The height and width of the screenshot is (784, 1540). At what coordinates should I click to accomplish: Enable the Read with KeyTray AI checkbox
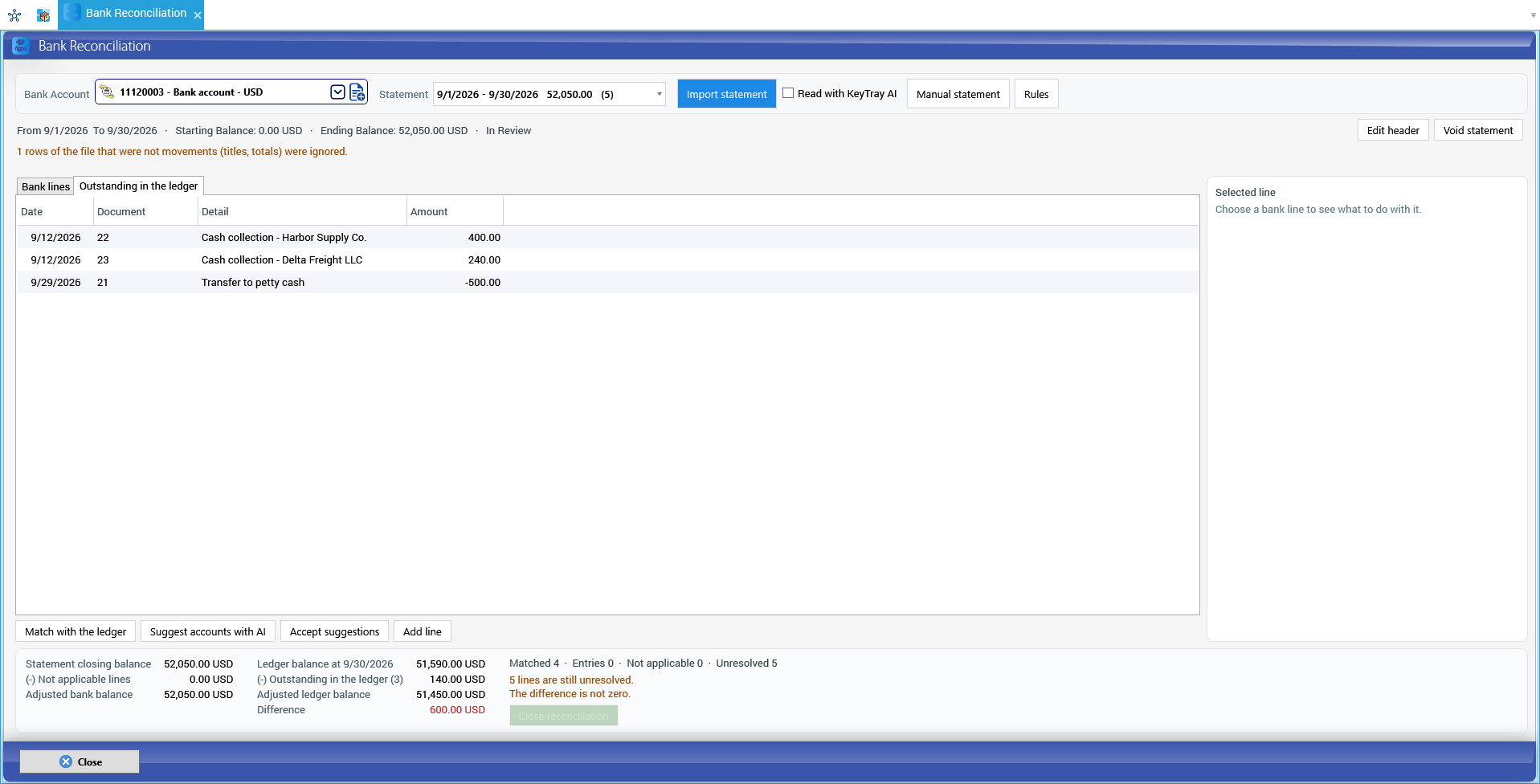pos(788,93)
